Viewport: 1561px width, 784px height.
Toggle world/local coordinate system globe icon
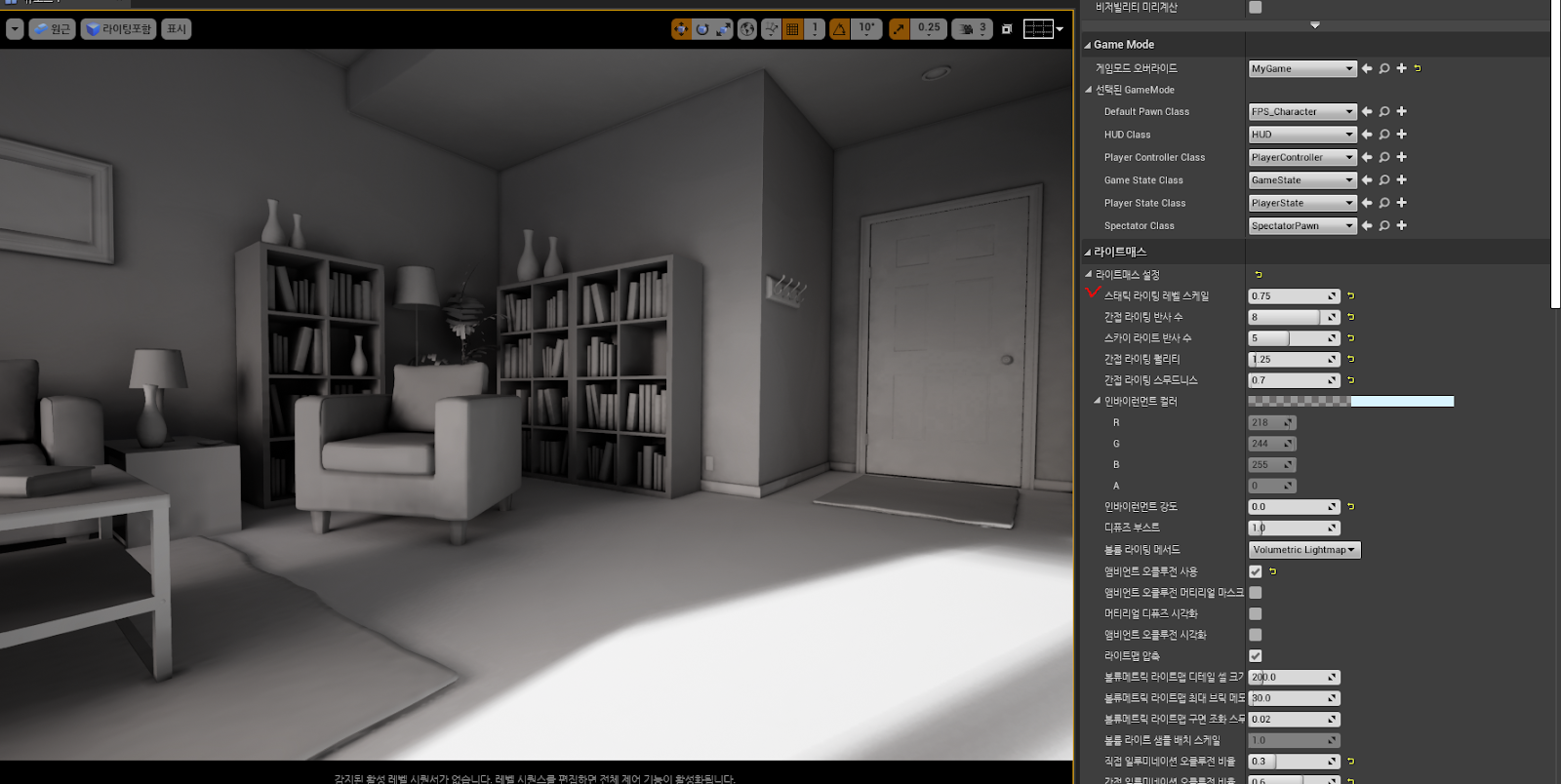pyautogui.click(x=747, y=29)
